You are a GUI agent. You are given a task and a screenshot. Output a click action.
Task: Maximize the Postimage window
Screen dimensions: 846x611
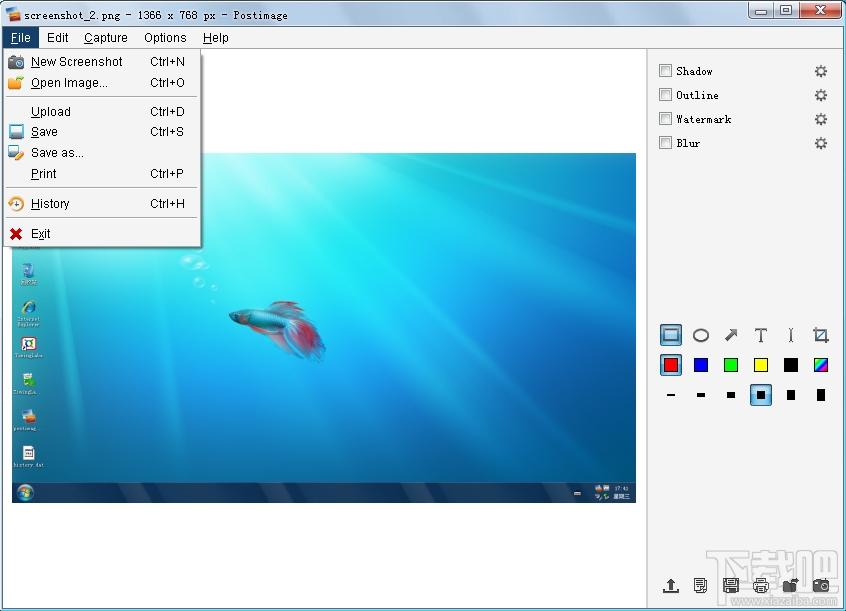coord(787,11)
